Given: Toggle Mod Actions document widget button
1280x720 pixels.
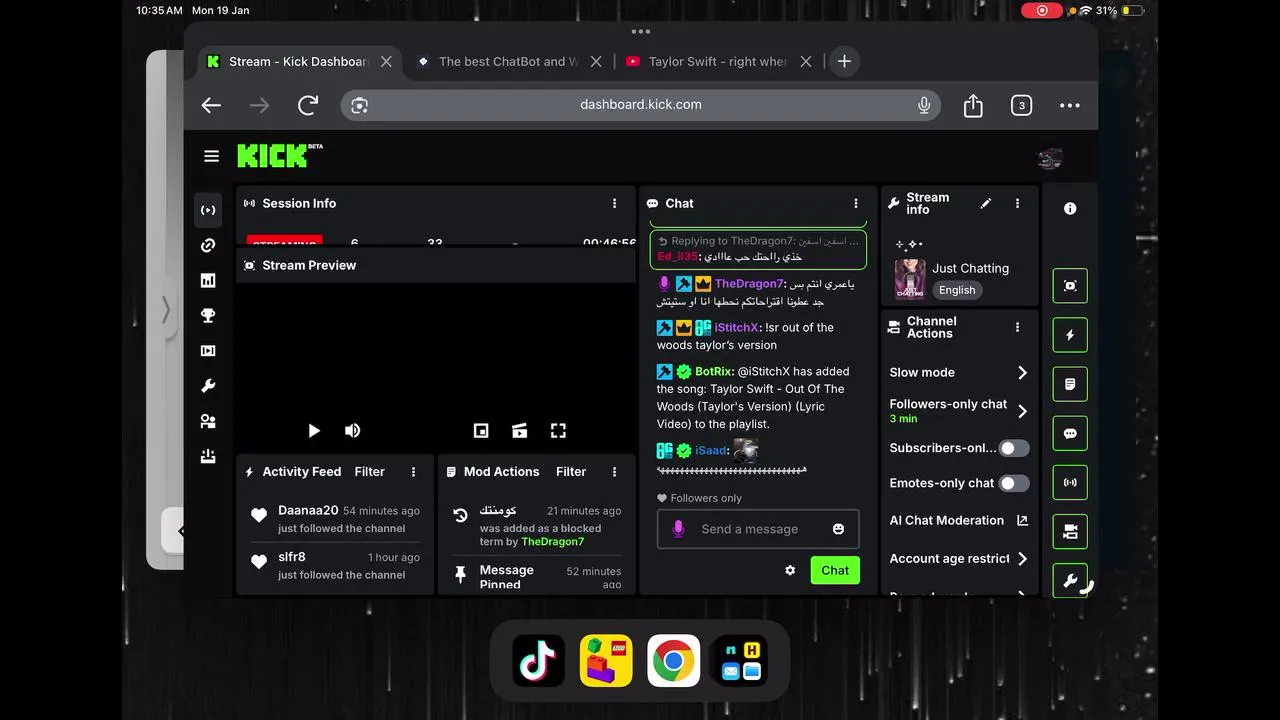Looking at the screenshot, I should [1070, 384].
